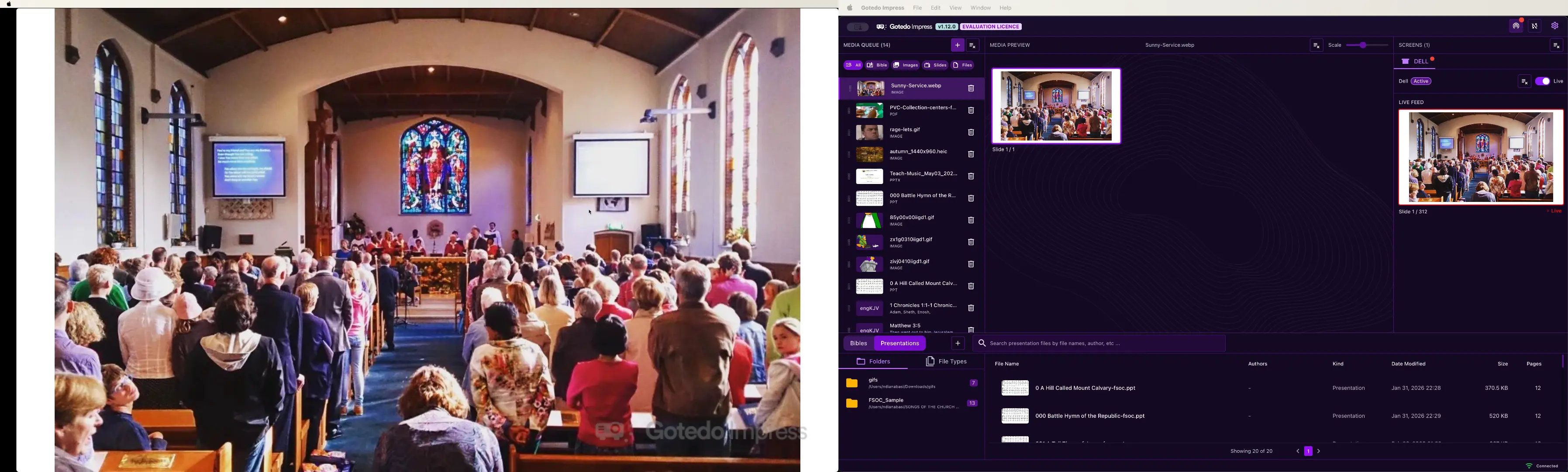Viewport: 1568px width, 472px height.
Task: Click the broadcast signal icon
Action: tap(1516, 26)
